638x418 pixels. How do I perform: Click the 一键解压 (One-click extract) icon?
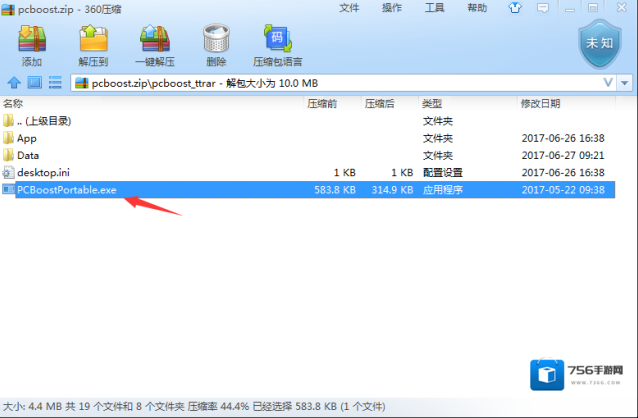[x=156, y=44]
